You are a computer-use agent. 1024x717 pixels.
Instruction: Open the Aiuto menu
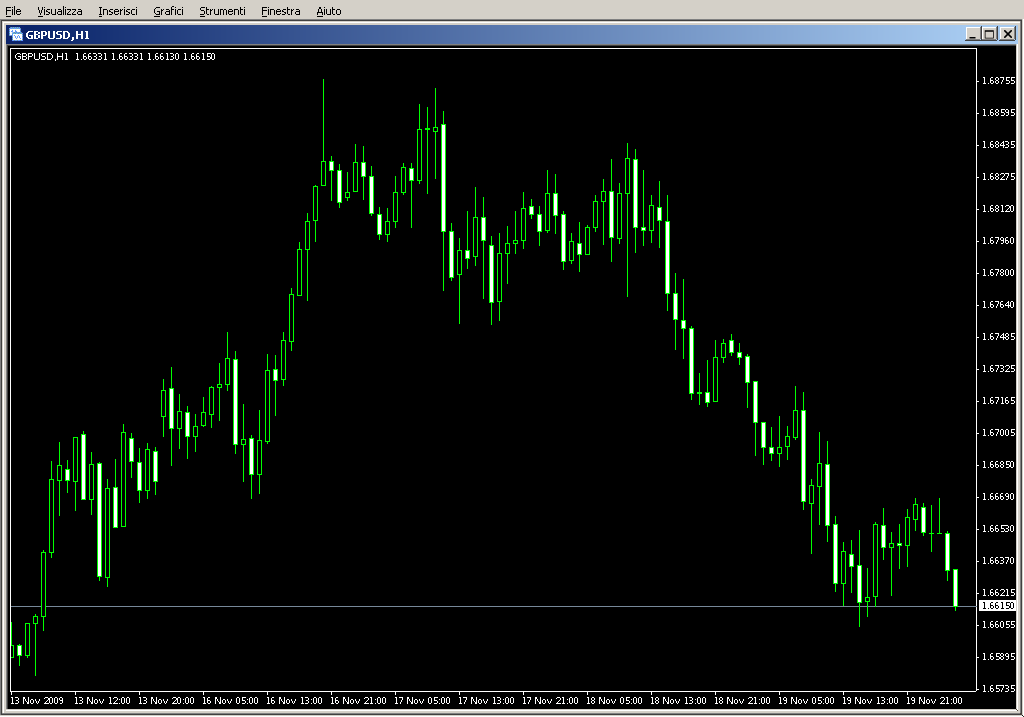click(328, 11)
